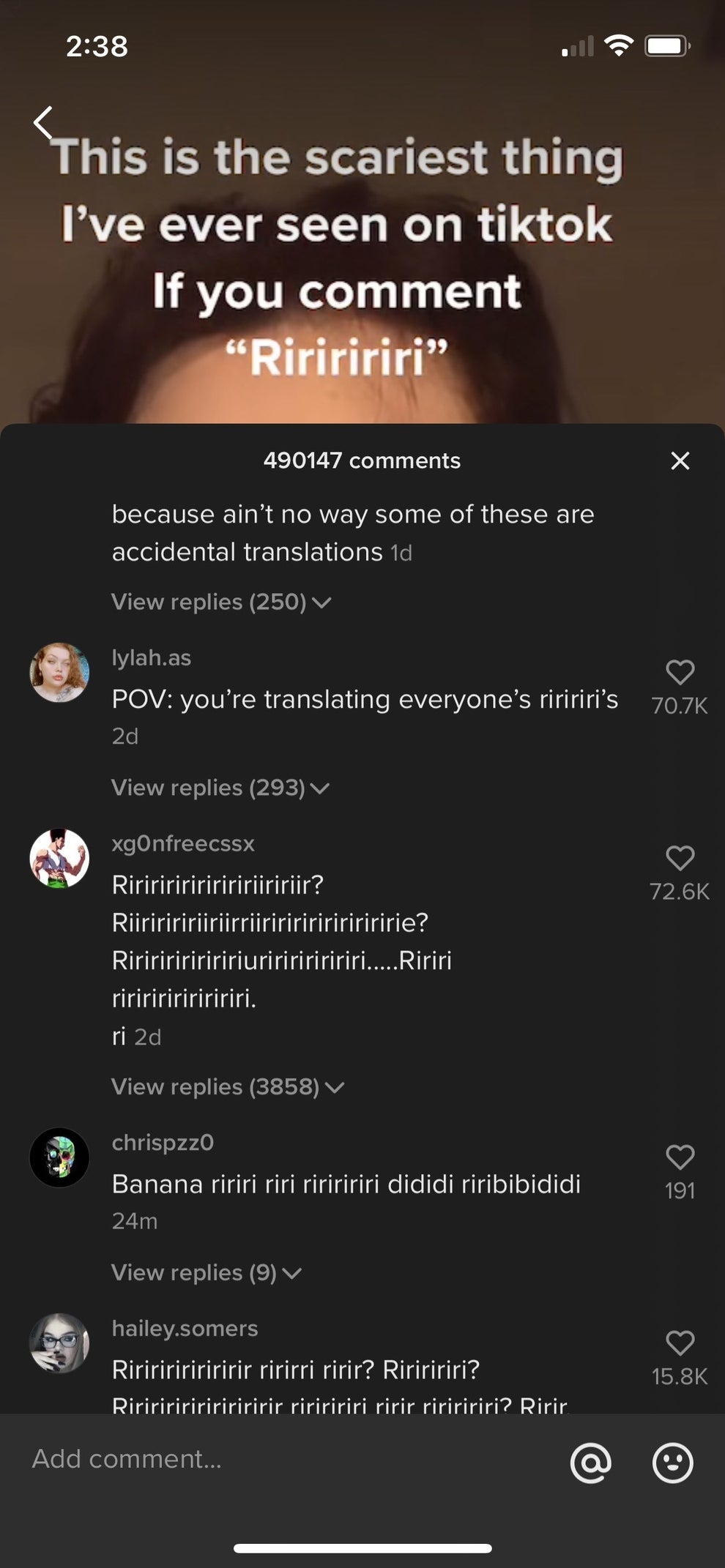Image resolution: width=725 pixels, height=1568 pixels.
Task: Tap the chrispzz0 username
Action: pyautogui.click(x=163, y=1143)
